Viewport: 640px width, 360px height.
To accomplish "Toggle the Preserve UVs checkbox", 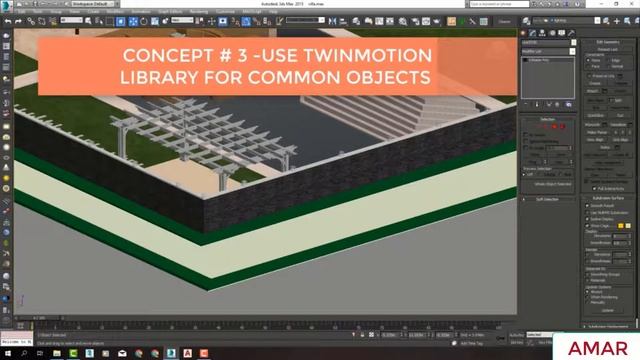I will pyautogui.click(x=589, y=76).
